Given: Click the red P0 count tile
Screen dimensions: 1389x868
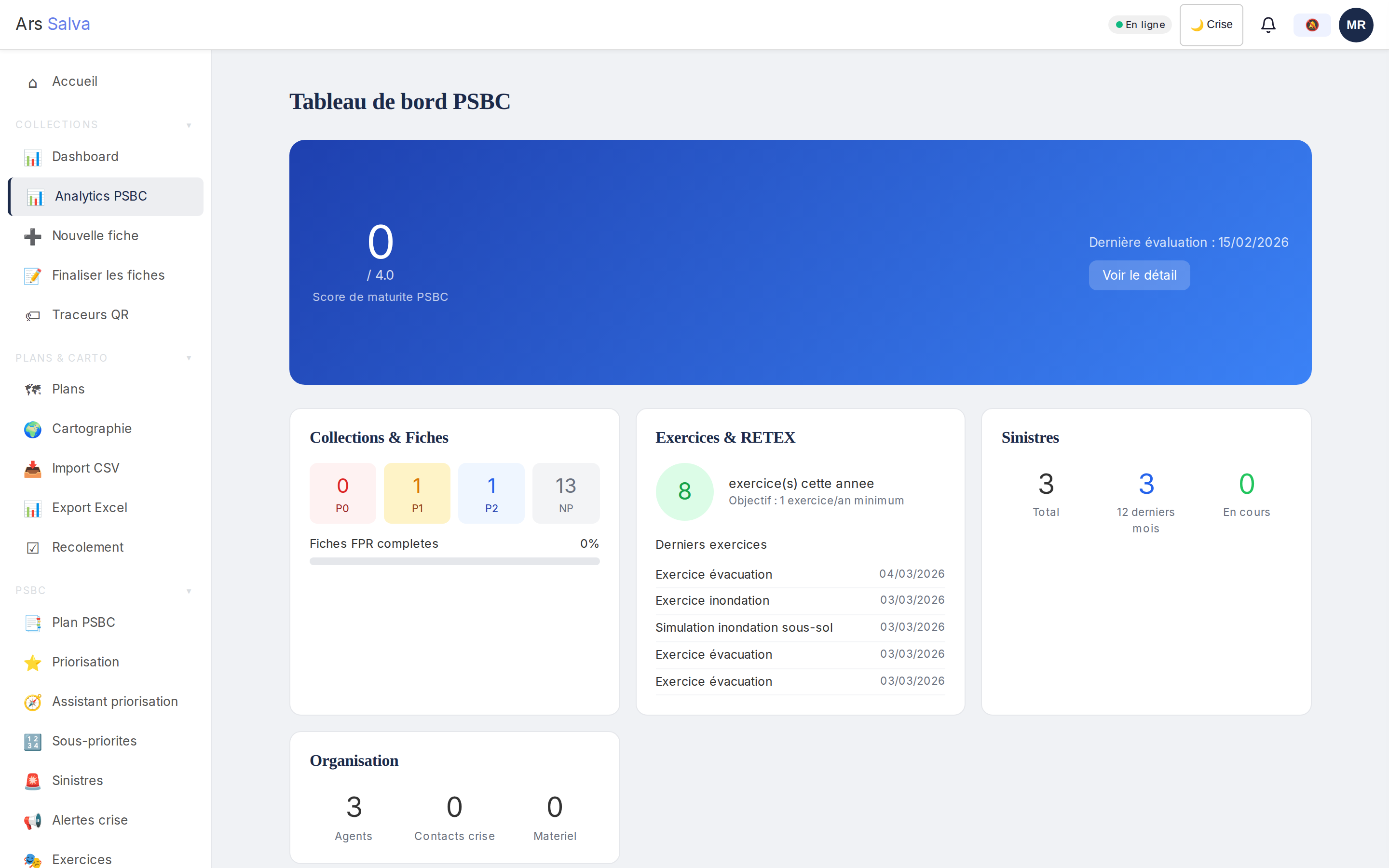Looking at the screenshot, I should pos(342,493).
